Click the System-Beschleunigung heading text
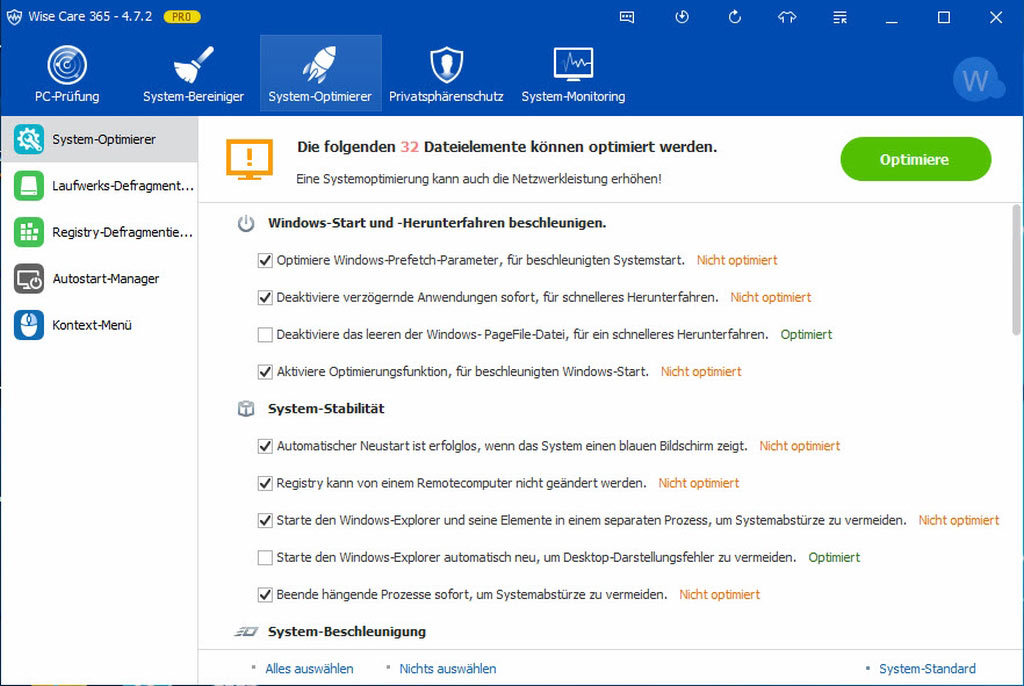 pos(347,631)
